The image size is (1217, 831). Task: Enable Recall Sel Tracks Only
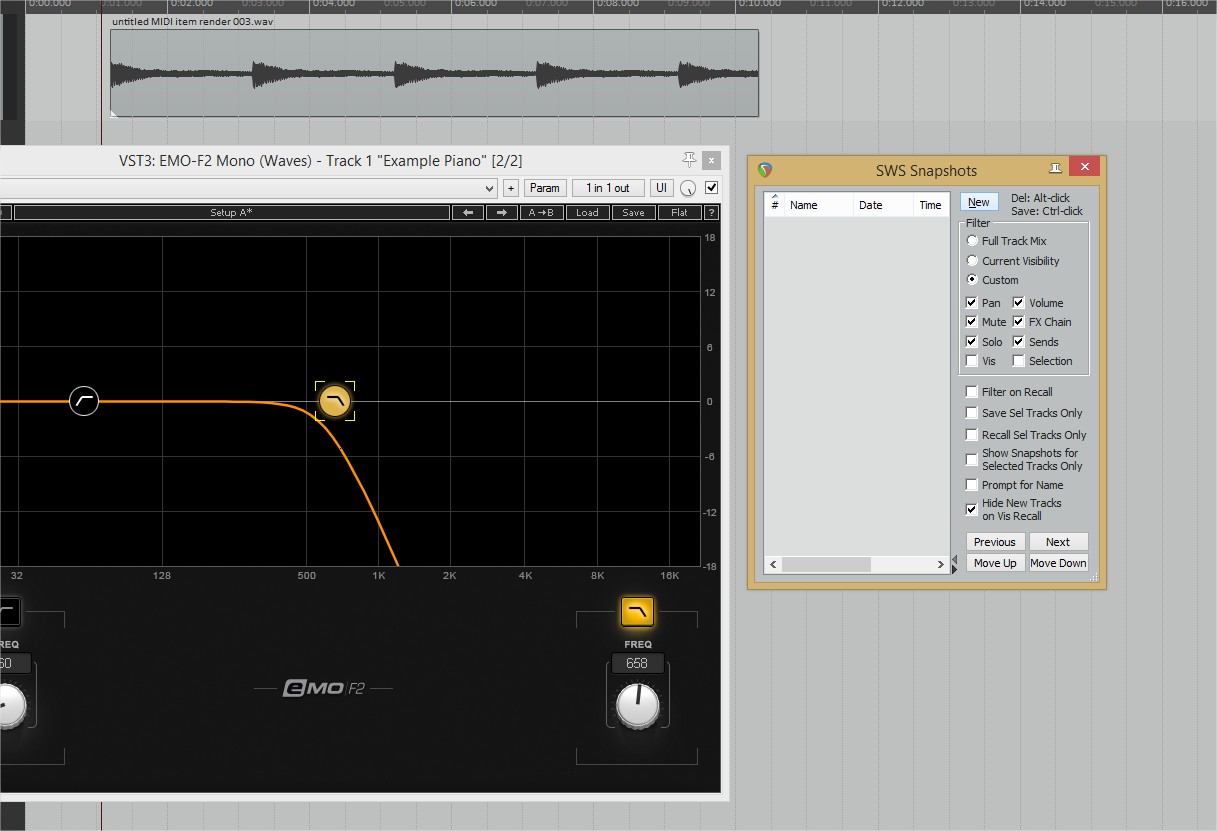tap(1025, 435)
